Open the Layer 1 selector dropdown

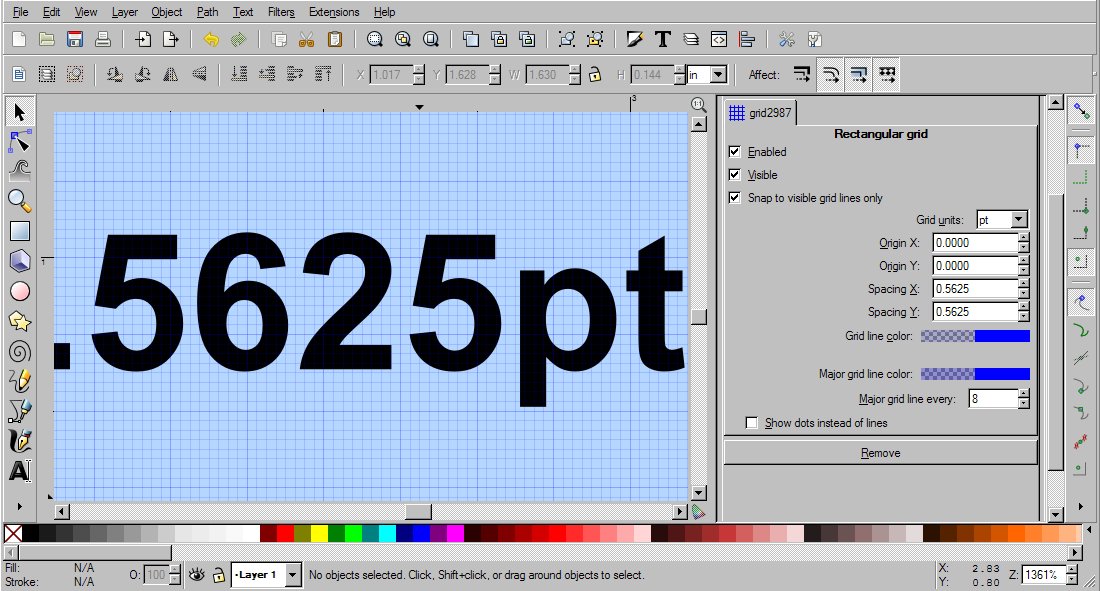coord(266,575)
